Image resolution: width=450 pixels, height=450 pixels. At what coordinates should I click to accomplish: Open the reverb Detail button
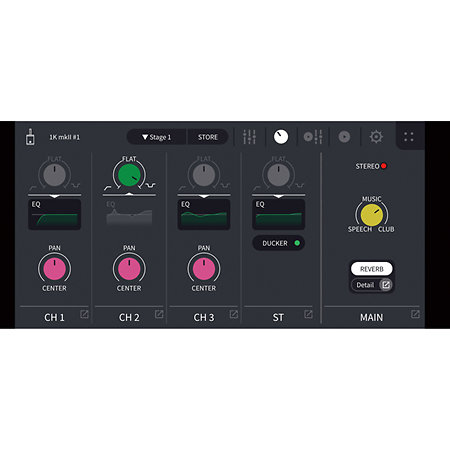click(372, 285)
